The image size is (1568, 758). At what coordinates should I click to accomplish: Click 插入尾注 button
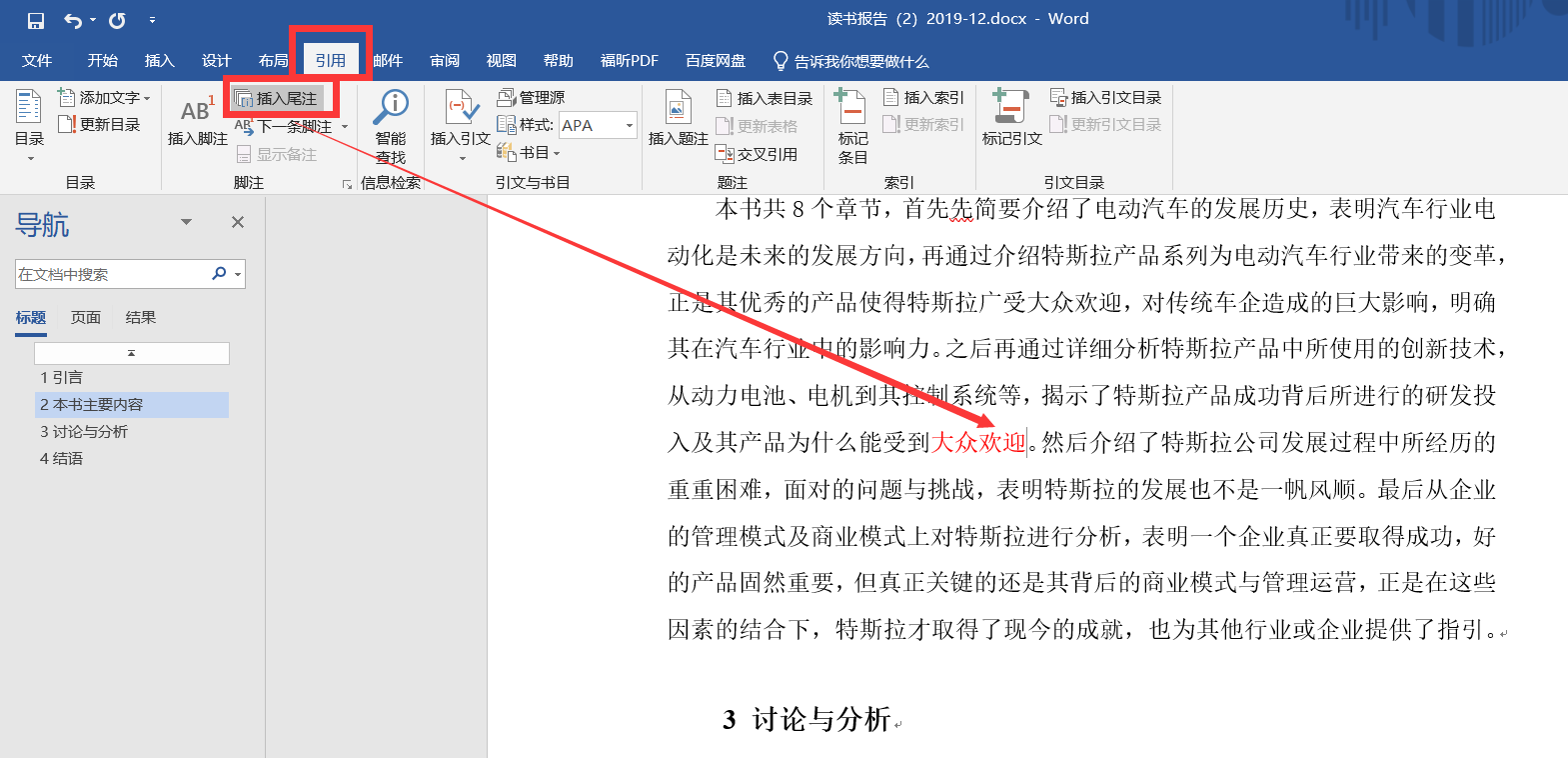coord(277,98)
